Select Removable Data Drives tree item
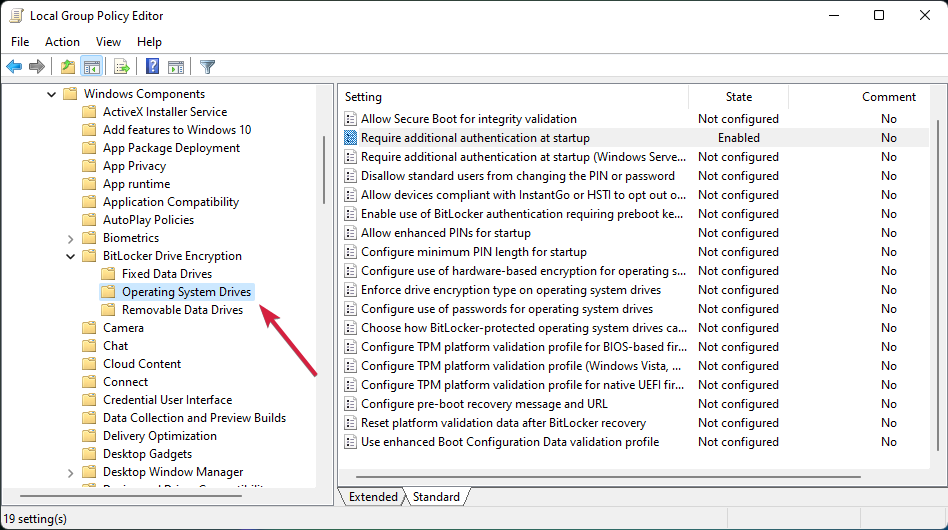This screenshot has width=948, height=530. (x=183, y=310)
